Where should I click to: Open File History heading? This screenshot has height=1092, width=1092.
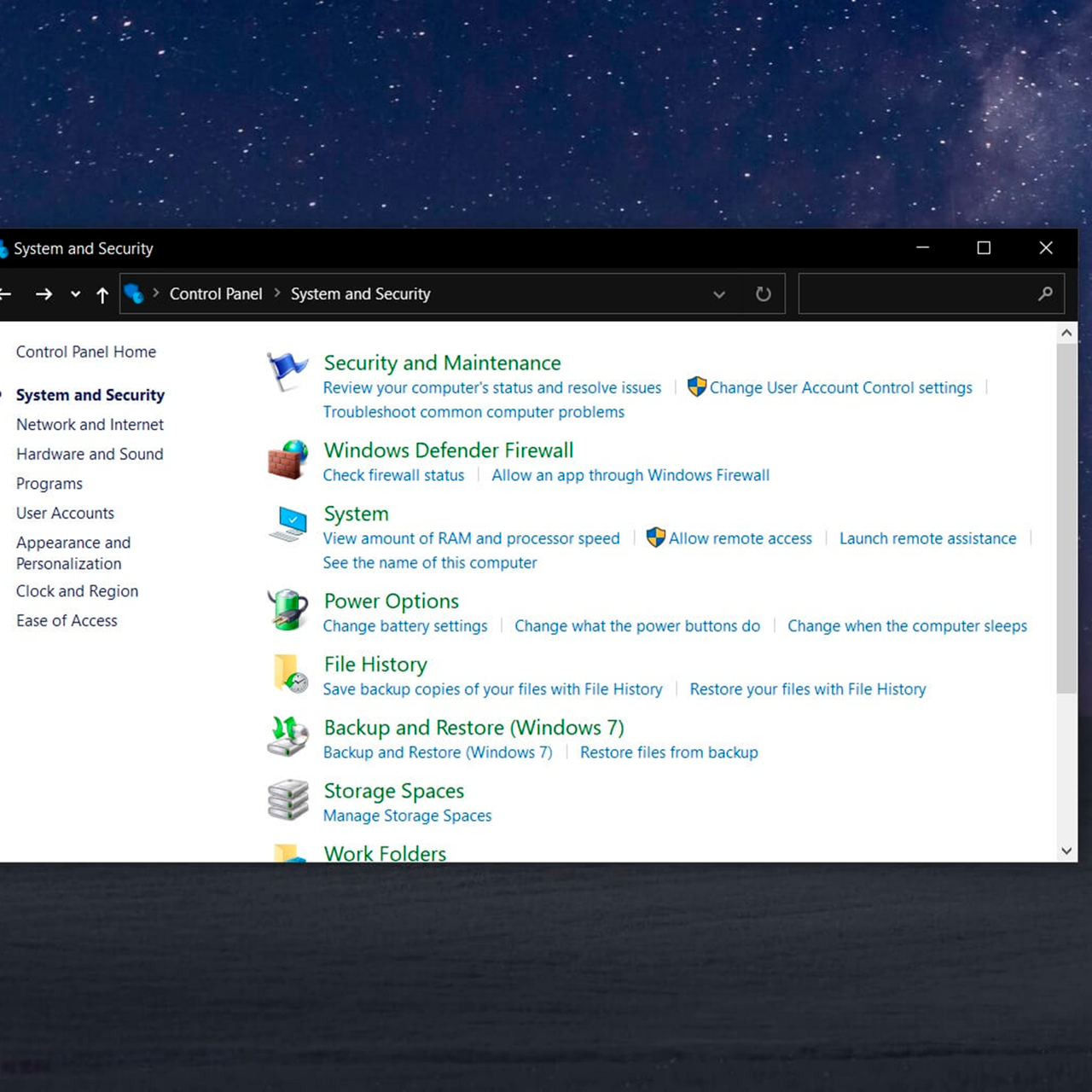tap(375, 665)
